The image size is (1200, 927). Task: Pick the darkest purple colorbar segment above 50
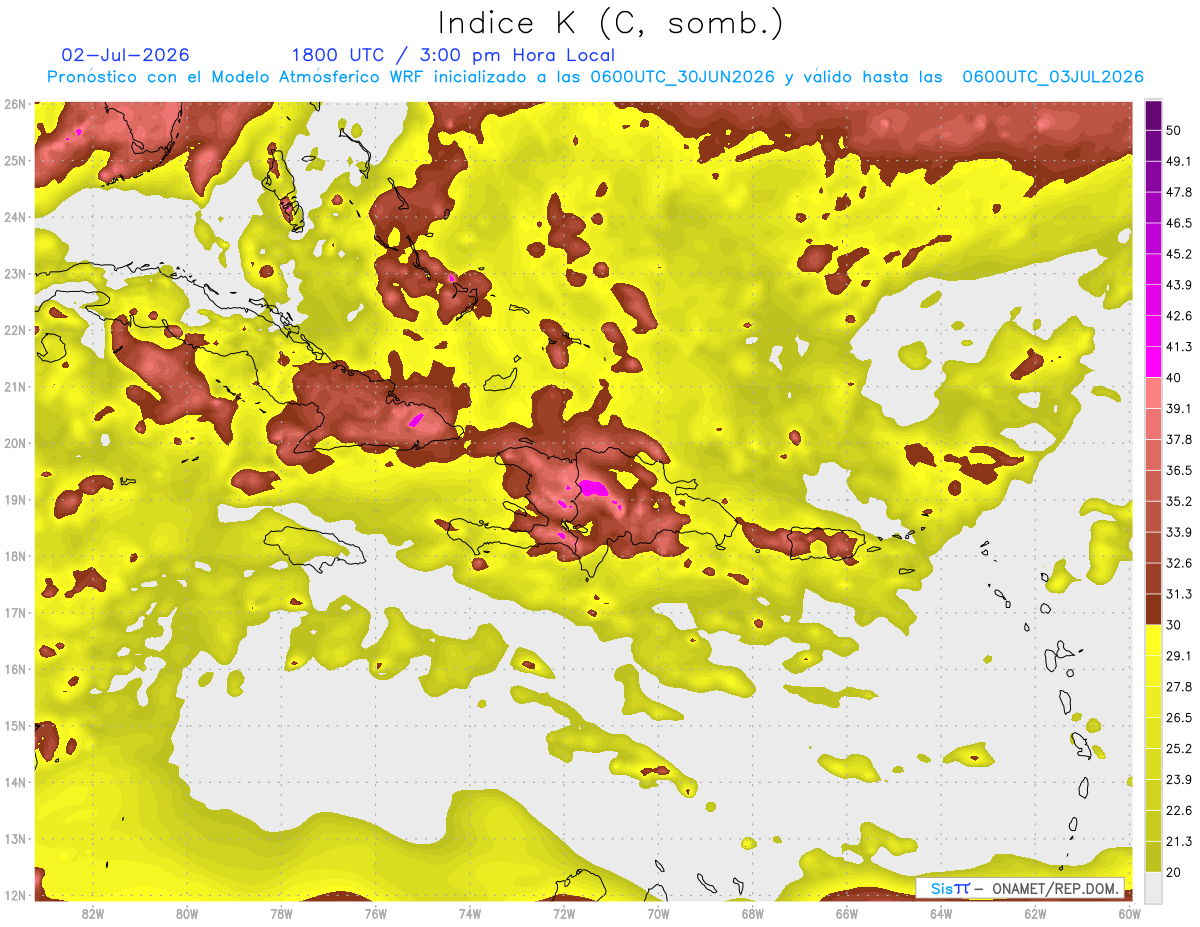coord(1153,115)
